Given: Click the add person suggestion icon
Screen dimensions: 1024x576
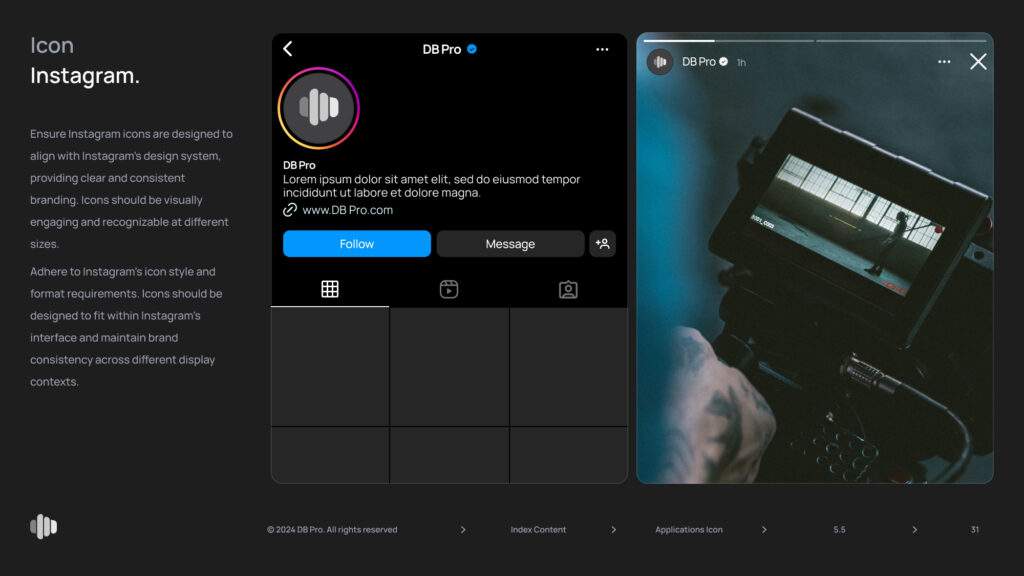Looking at the screenshot, I should 602,244.
